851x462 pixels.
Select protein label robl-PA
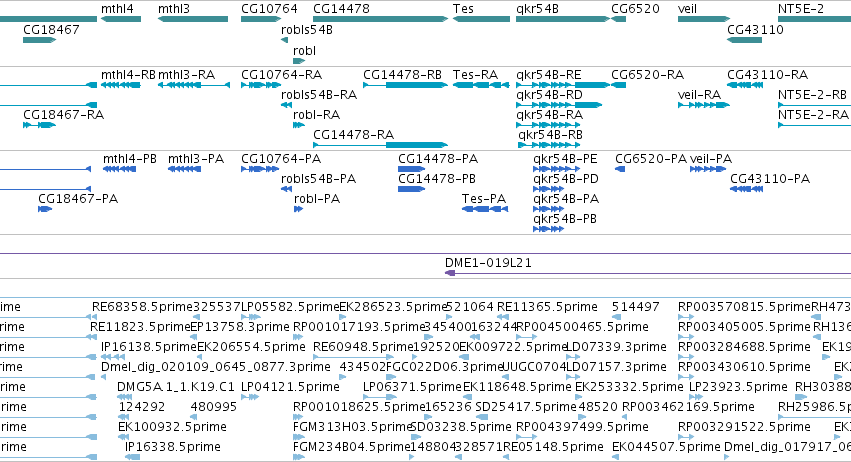pos(317,199)
